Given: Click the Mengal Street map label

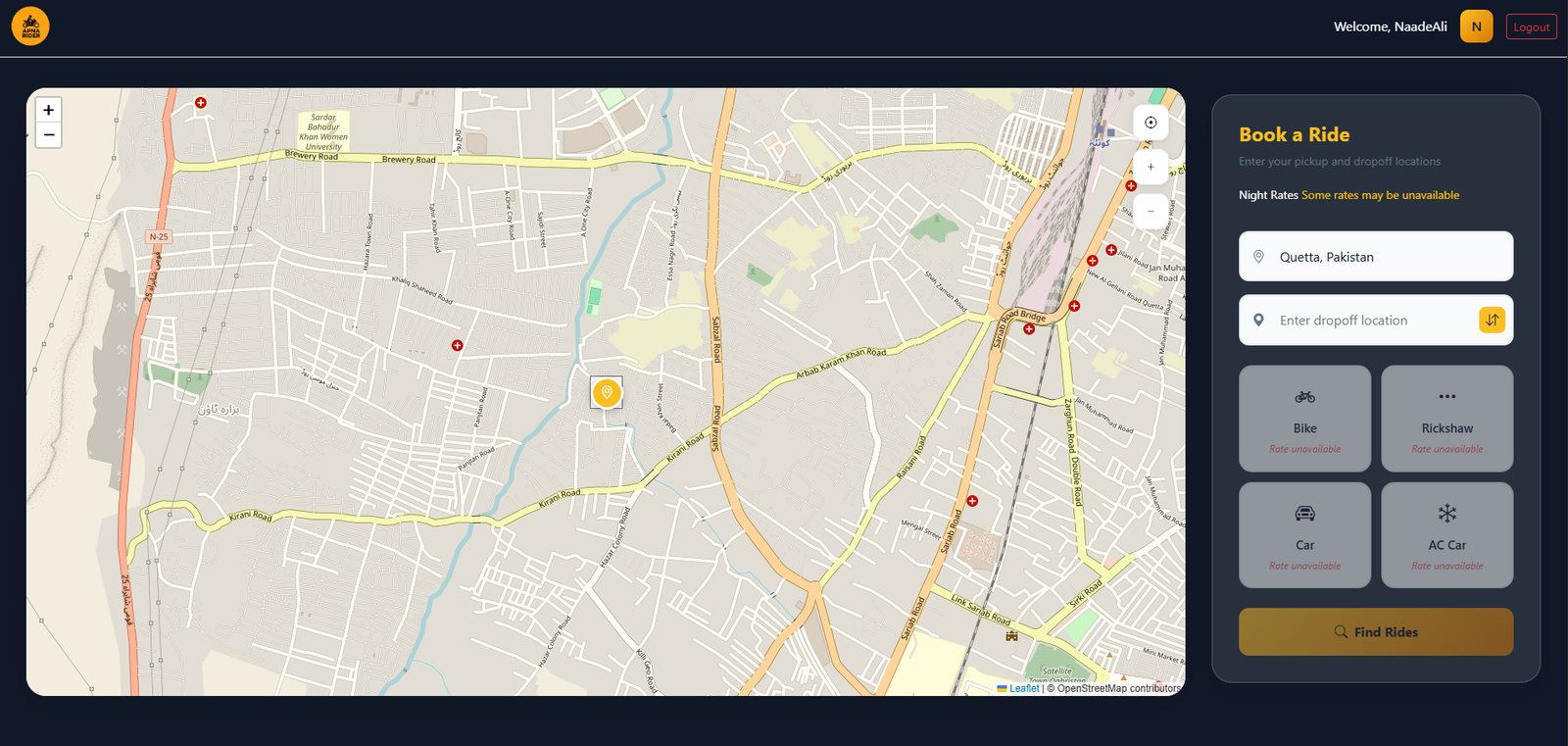Looking at the screenshot, I should [921, 529].
